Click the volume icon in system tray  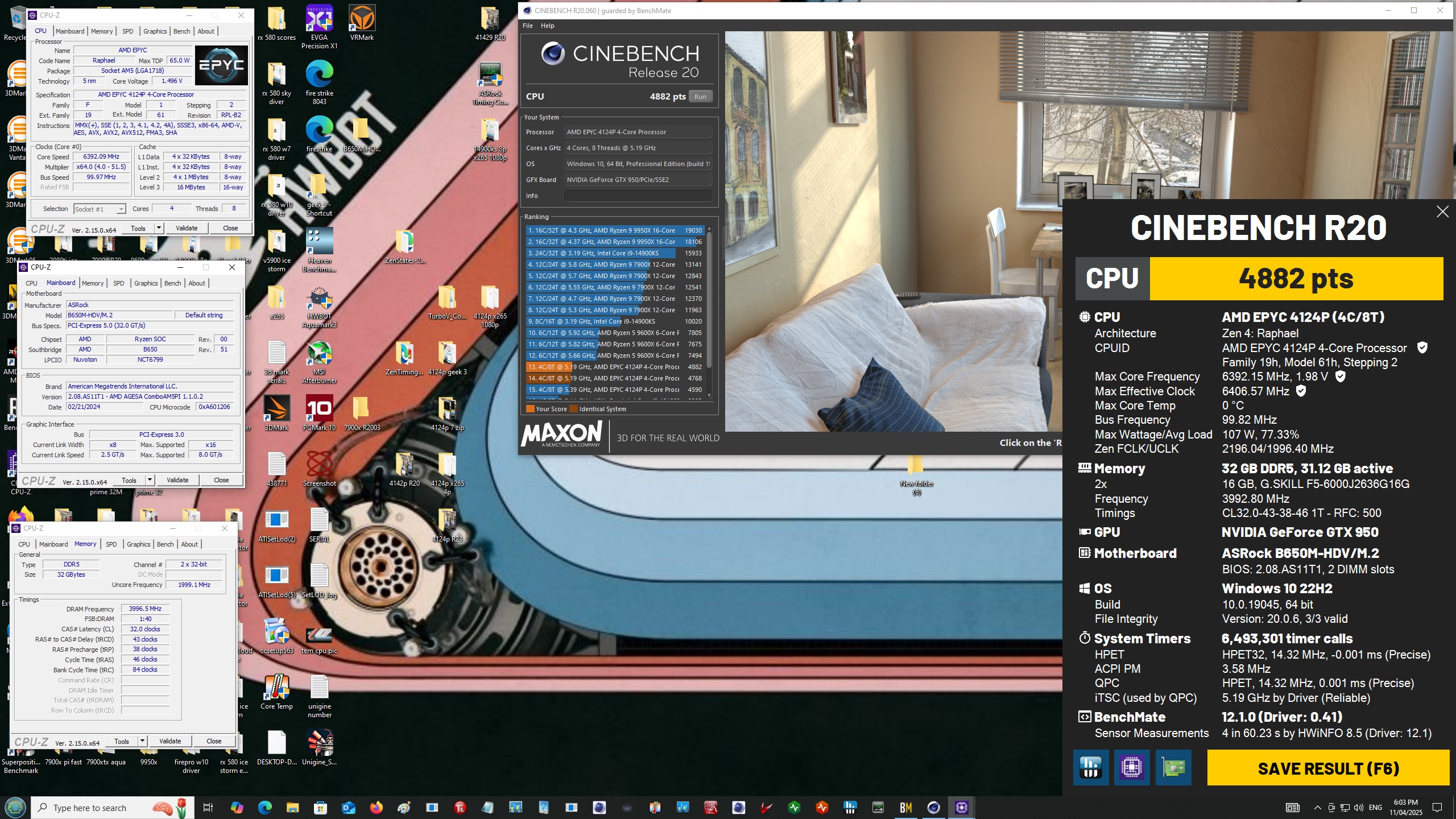[1358, 808]
